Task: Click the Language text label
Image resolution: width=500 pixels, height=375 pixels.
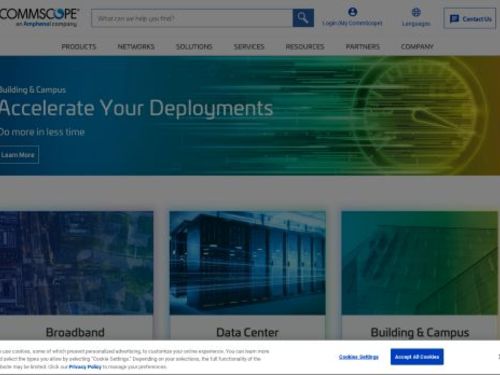Action: [x=416, y=24]
